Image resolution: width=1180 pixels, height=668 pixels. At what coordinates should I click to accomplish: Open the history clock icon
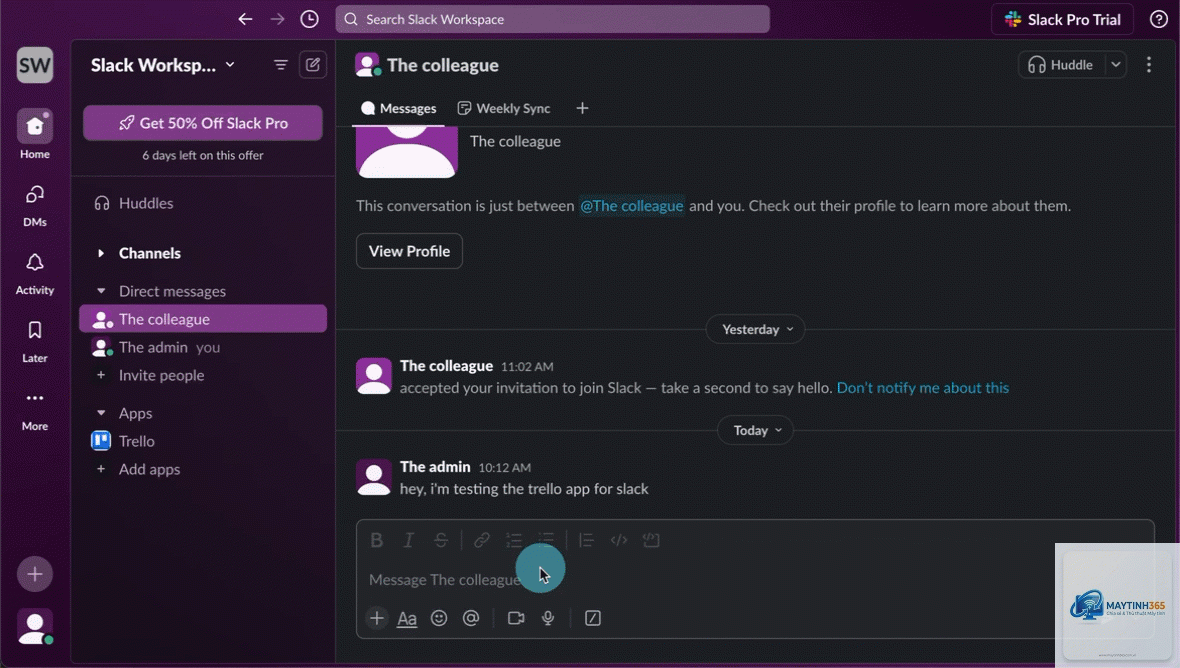point(309,20)
